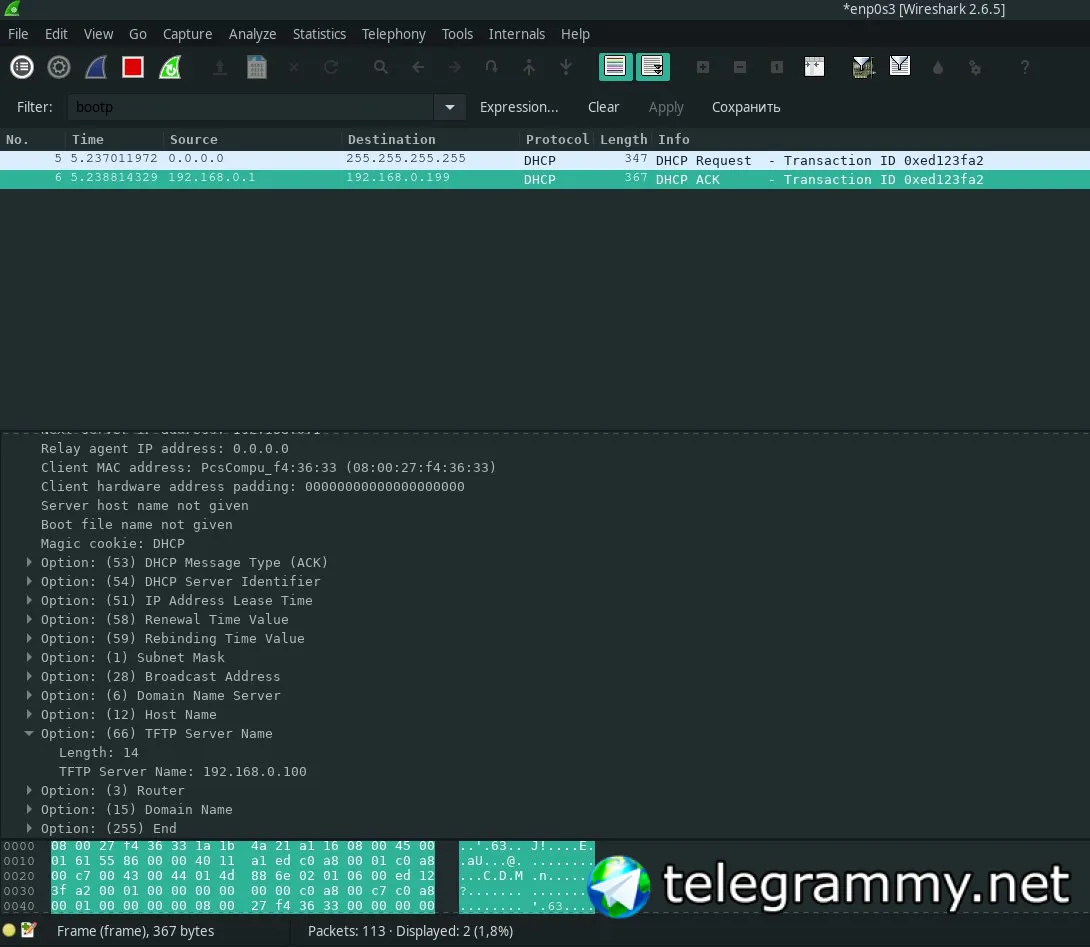
Task: Click the Expression... button
Action: pos(519,107)
